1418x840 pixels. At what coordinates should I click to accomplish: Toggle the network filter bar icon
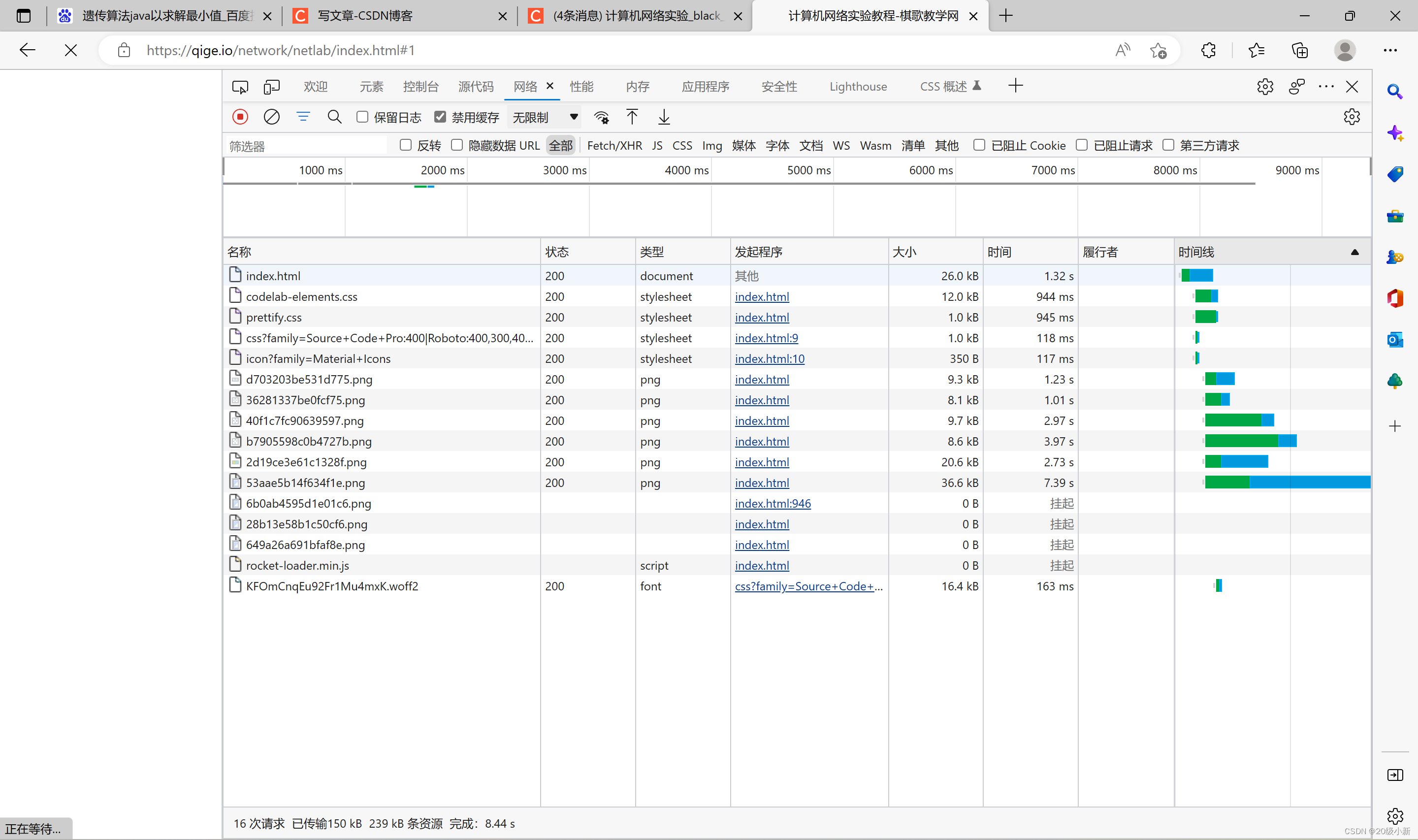(303, 117)
